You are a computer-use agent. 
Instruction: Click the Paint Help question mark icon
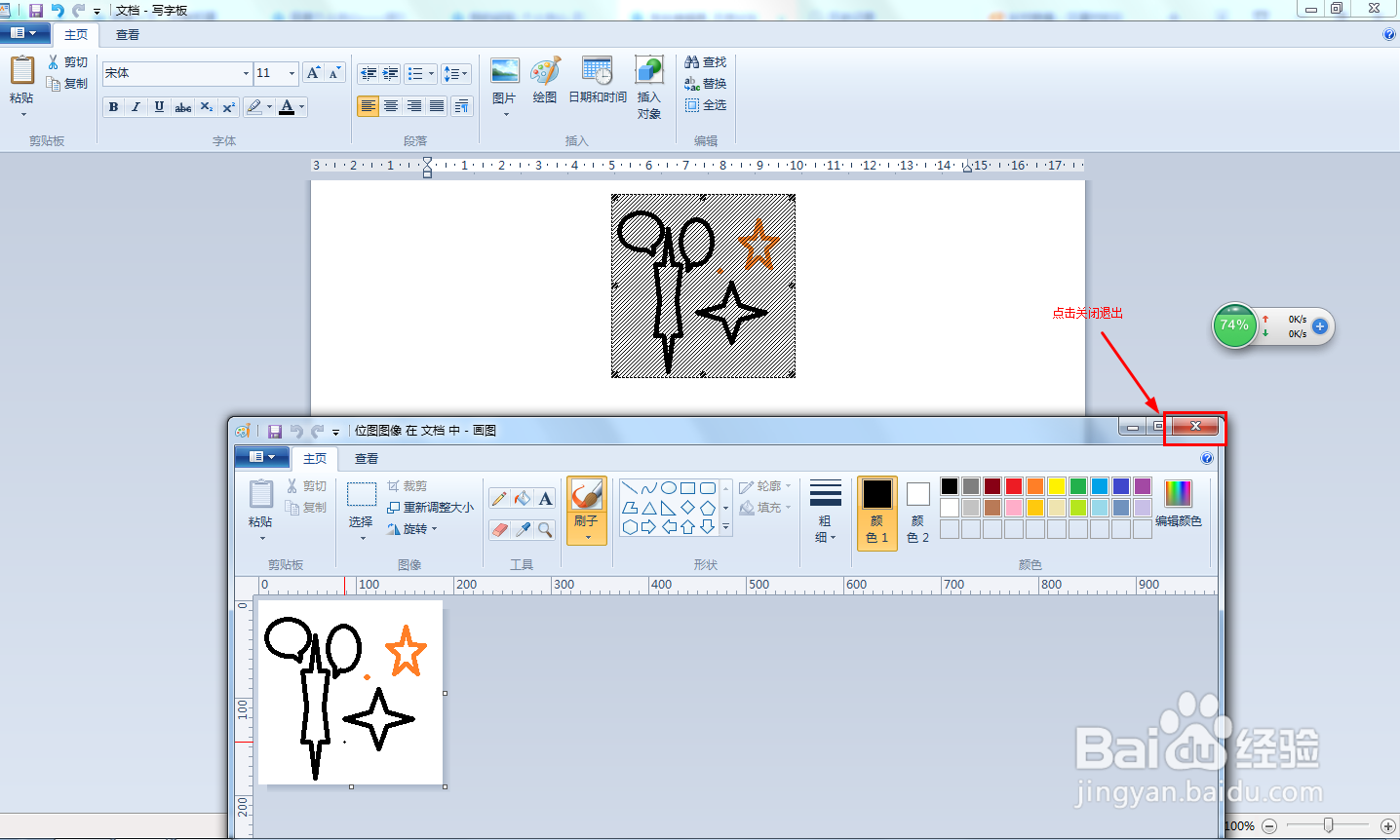pos(1207,458)
